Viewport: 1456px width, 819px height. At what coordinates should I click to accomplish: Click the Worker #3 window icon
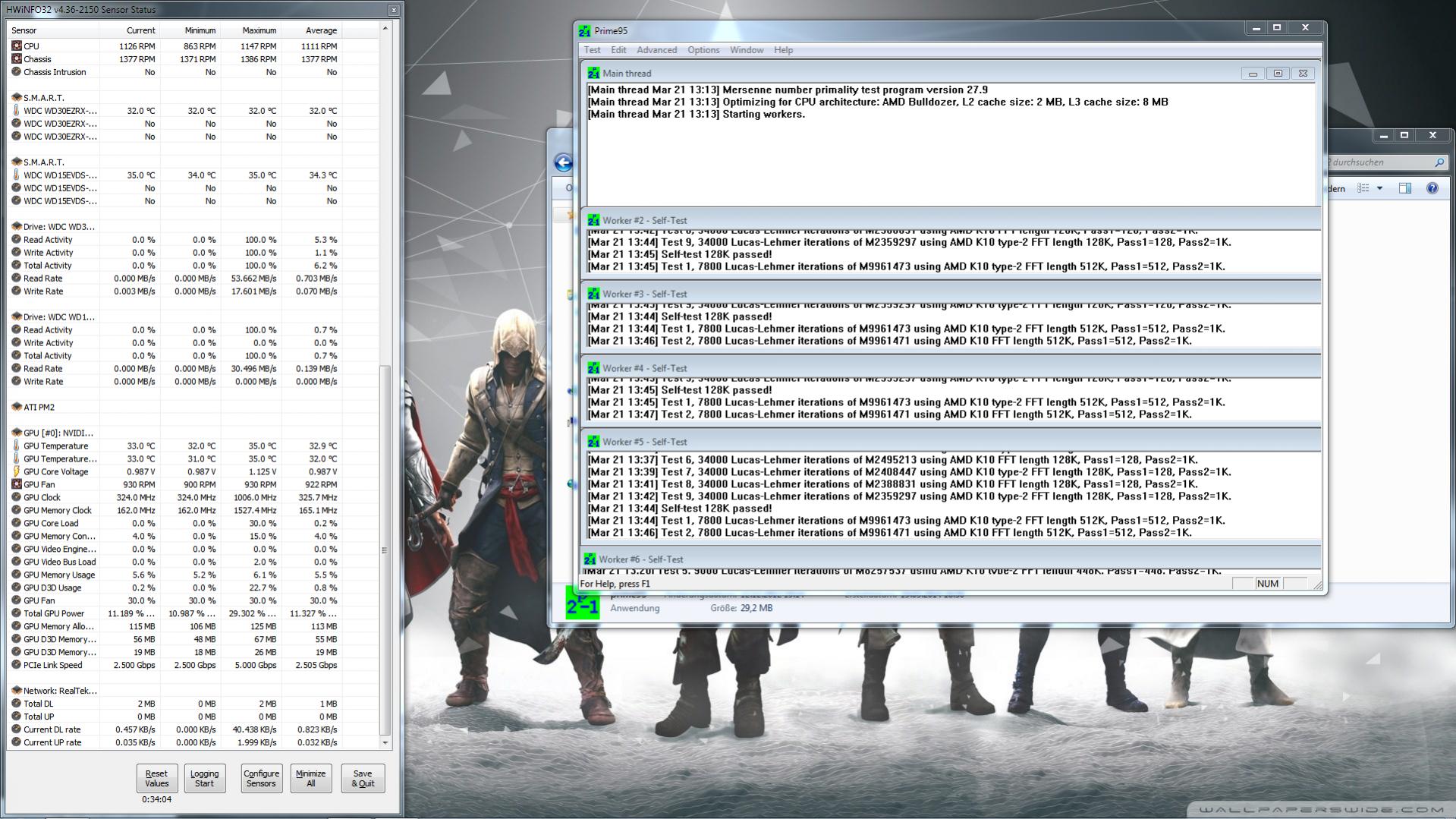tap(593, 294)
